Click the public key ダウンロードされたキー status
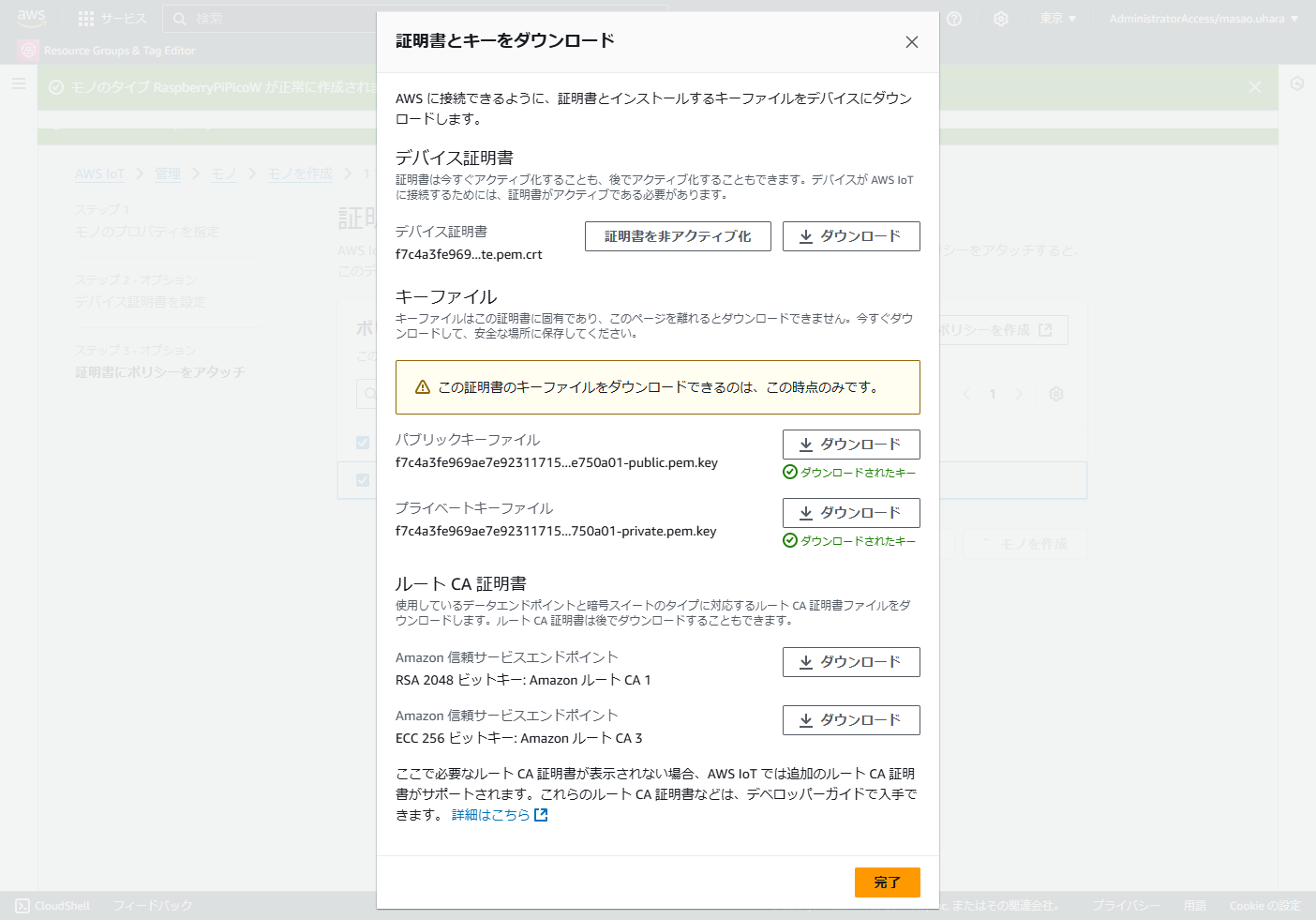 (x=849, y=473)
